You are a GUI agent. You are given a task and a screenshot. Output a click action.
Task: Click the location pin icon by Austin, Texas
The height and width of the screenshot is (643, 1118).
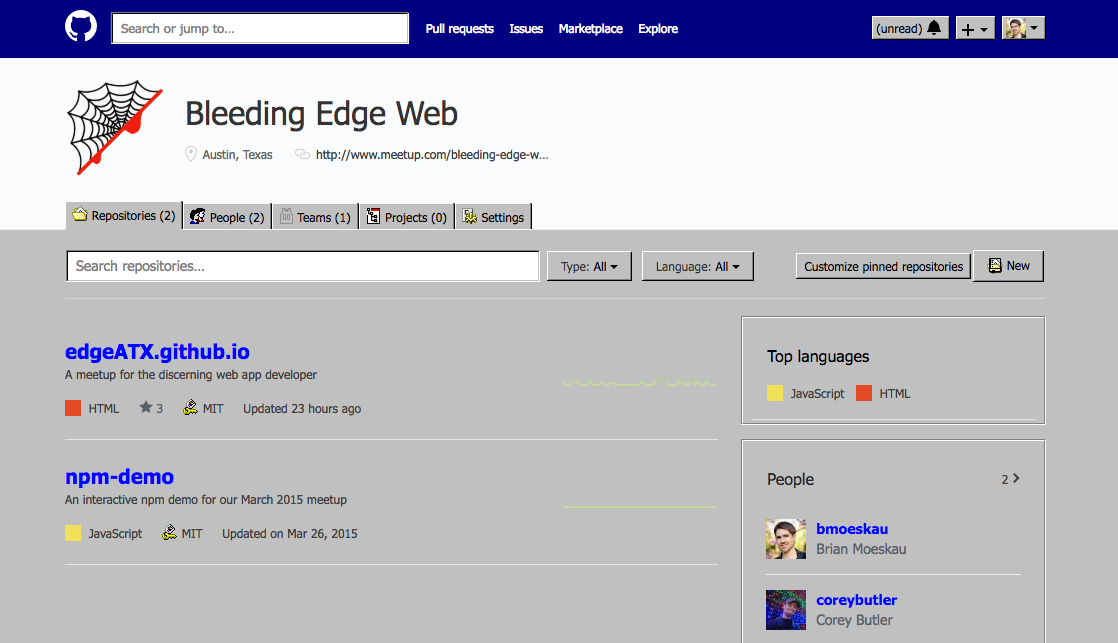pos(190,154)
